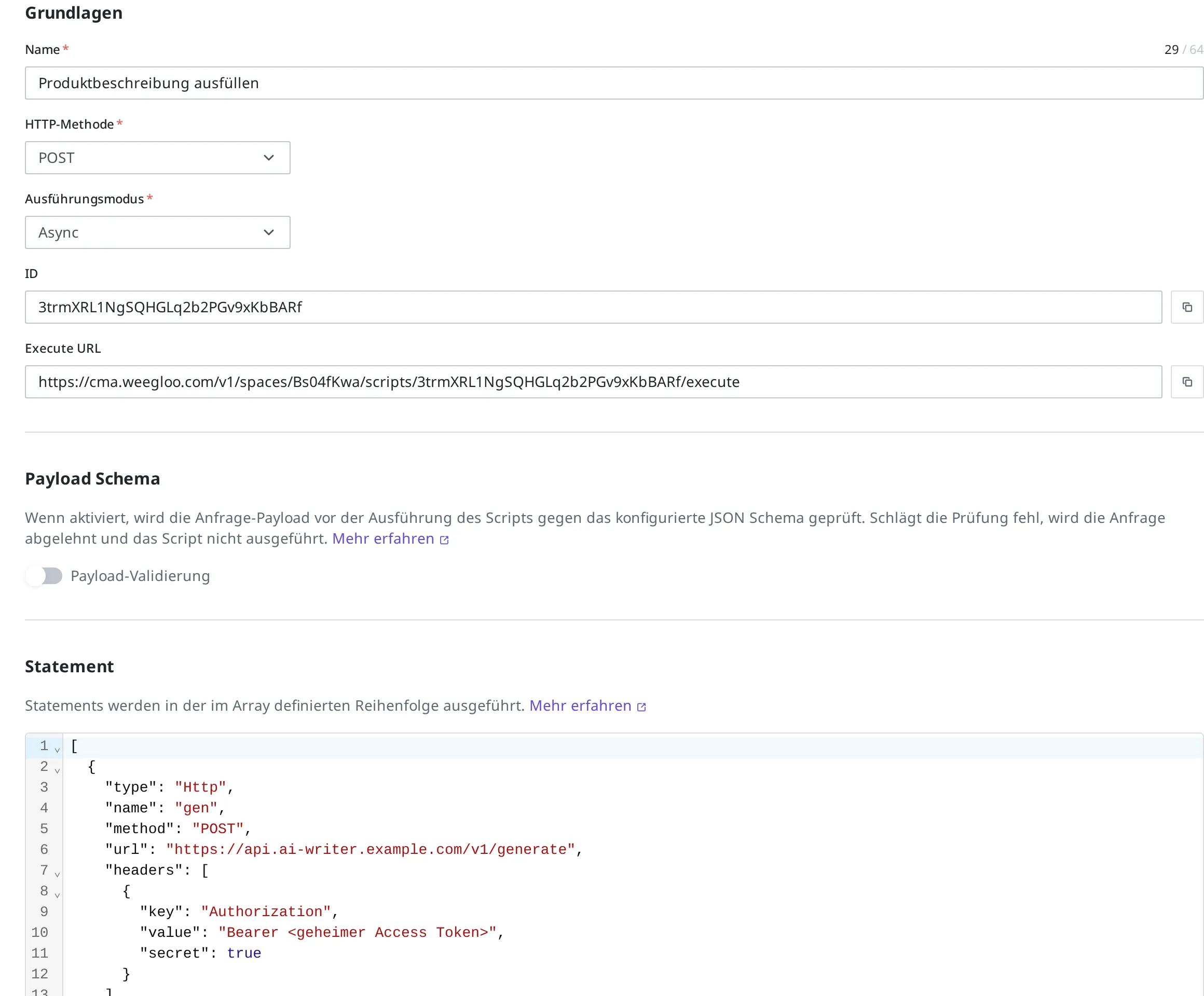Collapse code fold arrow on line 2
This screenshot has width=1204, height=996.
[57, 770]
